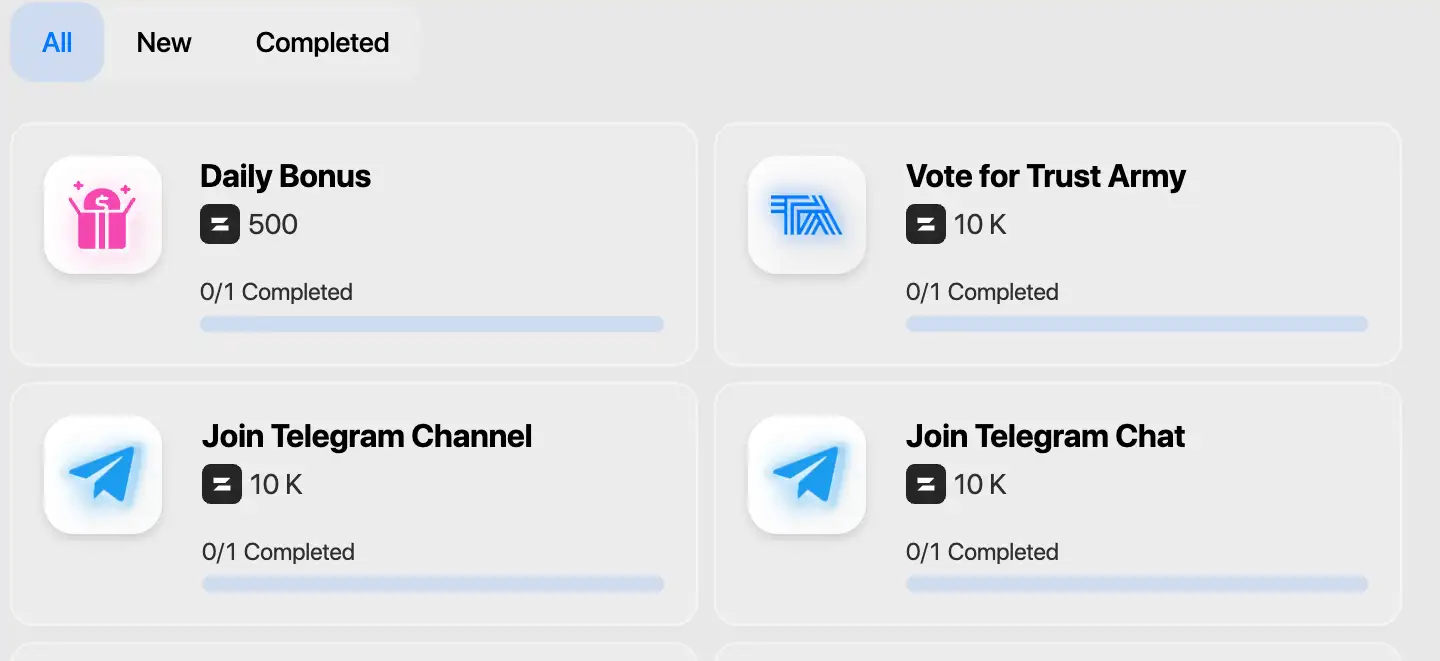Click the Join Telegram Channel progress bar
Viewport: 1440px width, 661px height.
tap(433, 584)
